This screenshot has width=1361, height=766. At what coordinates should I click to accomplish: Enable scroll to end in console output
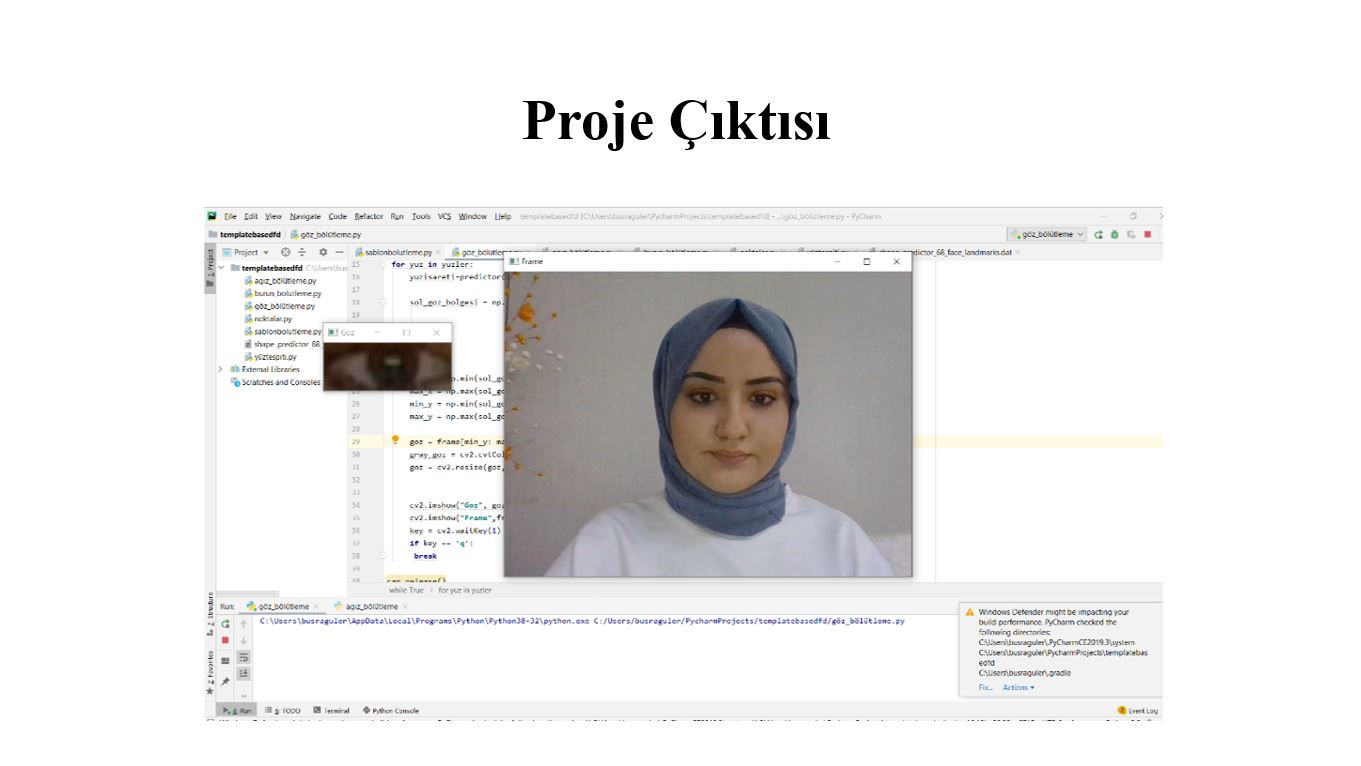(x=244, y=673)
